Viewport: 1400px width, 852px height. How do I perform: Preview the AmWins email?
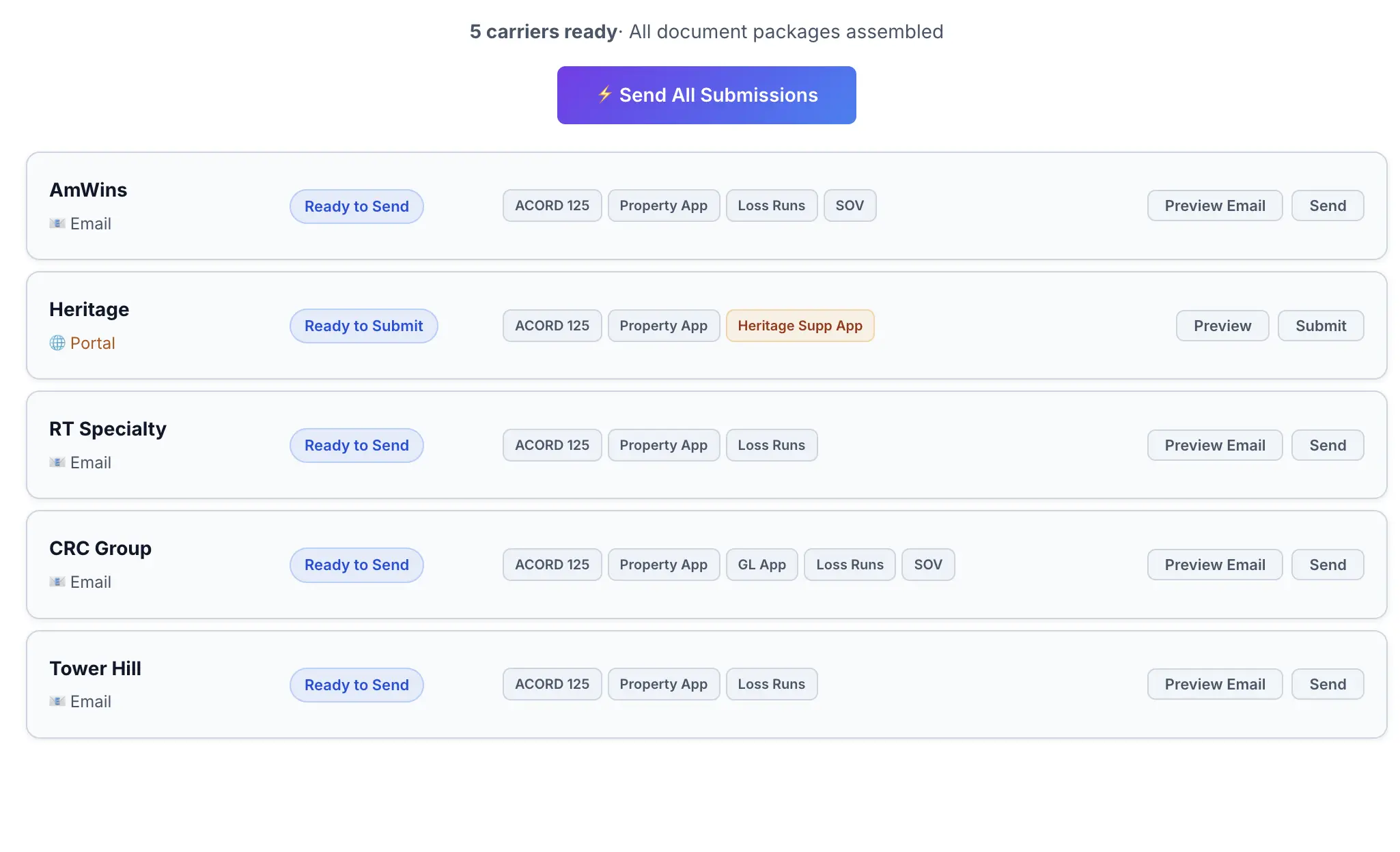point(1214,205)
